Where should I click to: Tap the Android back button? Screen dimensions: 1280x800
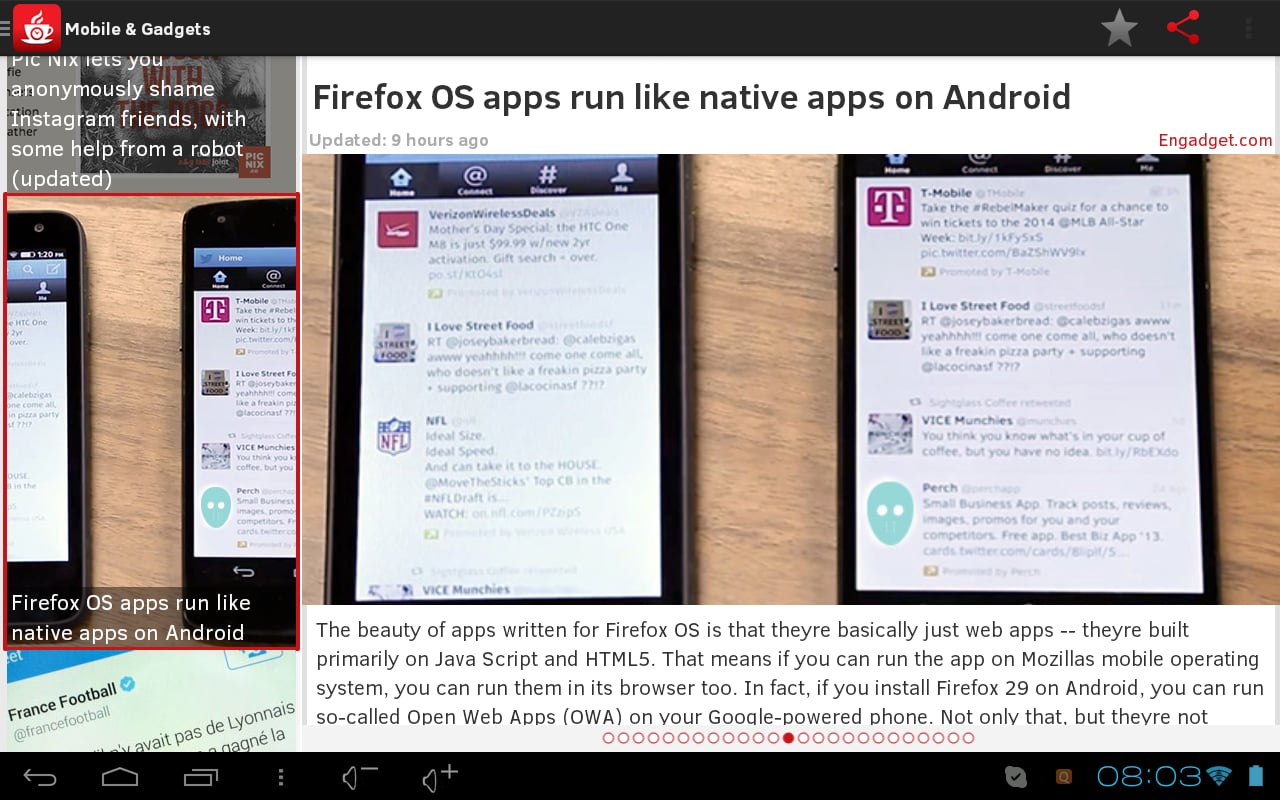(x=40, y=777)
